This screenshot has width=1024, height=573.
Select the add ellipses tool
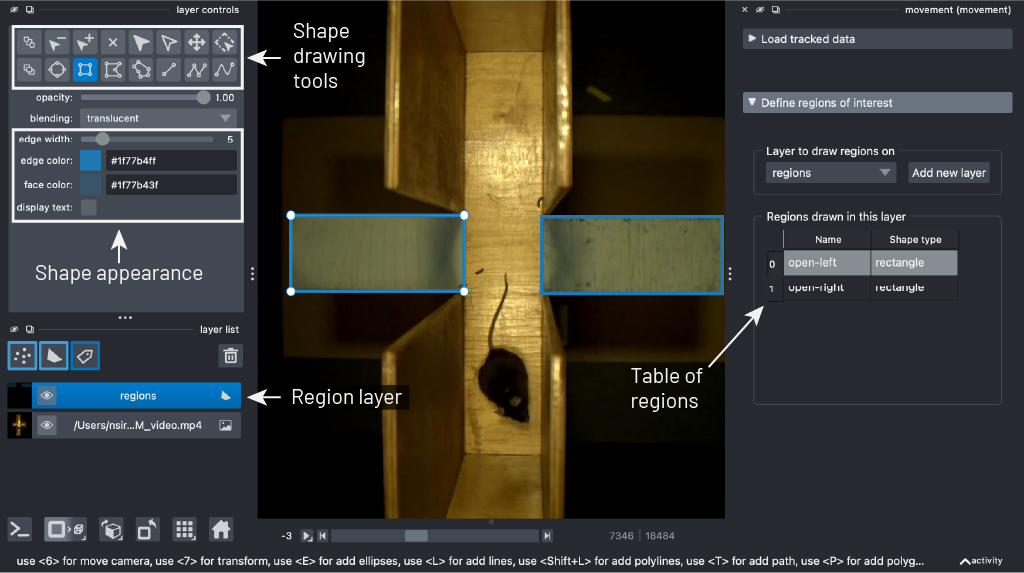[57, 70]
